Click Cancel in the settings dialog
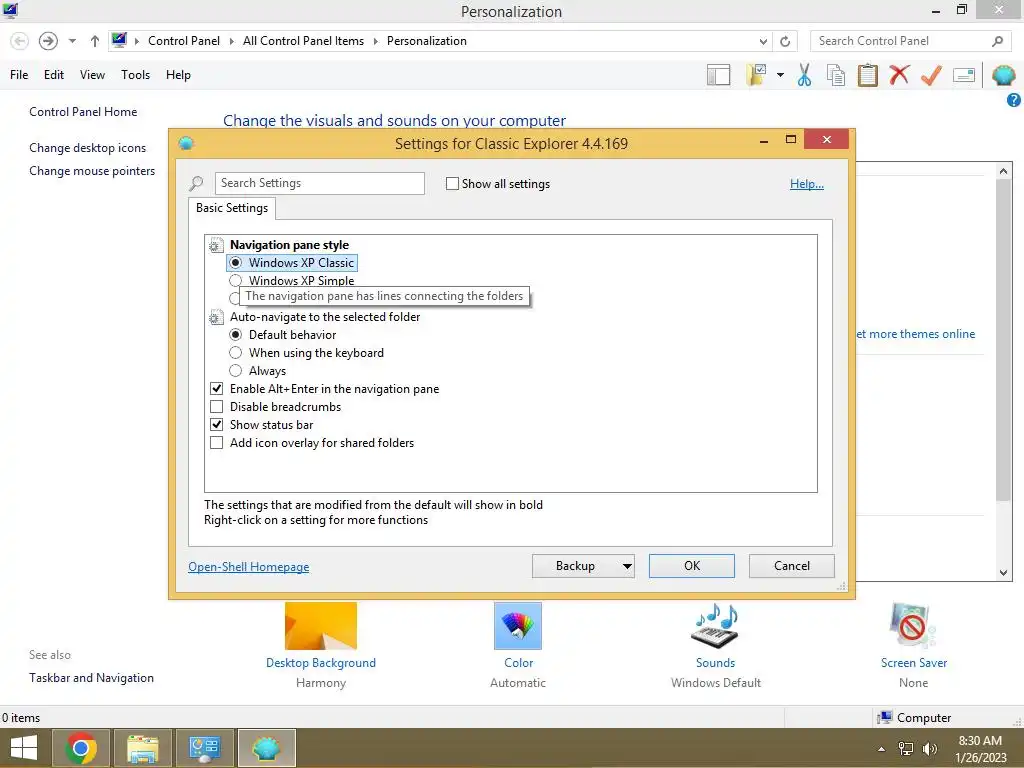1024x768 pixels. point(792,566)
